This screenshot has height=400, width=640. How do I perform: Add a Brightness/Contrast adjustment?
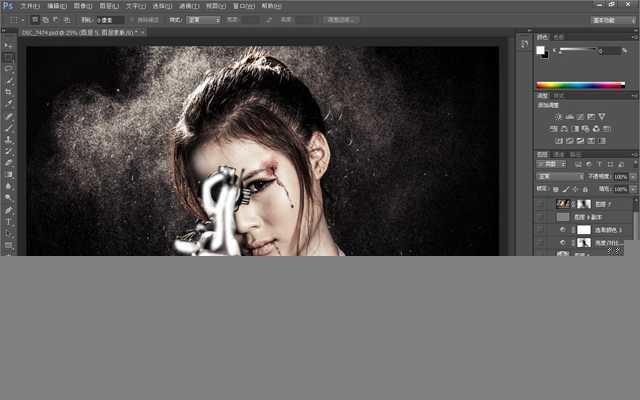click(x=558, y=117)
